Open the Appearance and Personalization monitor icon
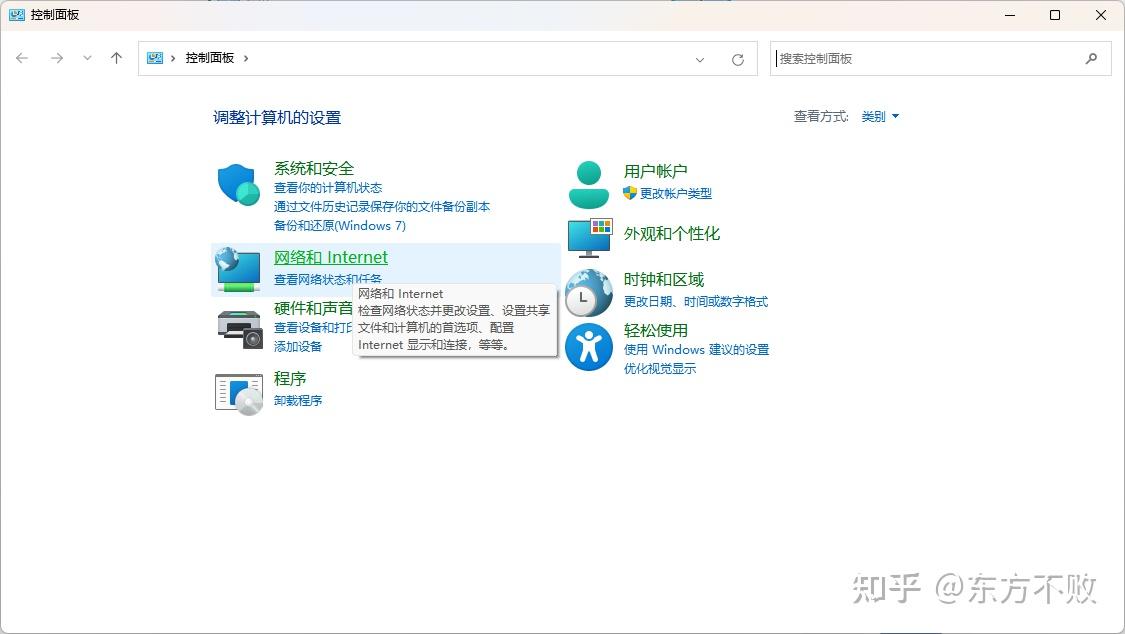The width and height of the screenshot is (1125, 634). coord(589,238)
